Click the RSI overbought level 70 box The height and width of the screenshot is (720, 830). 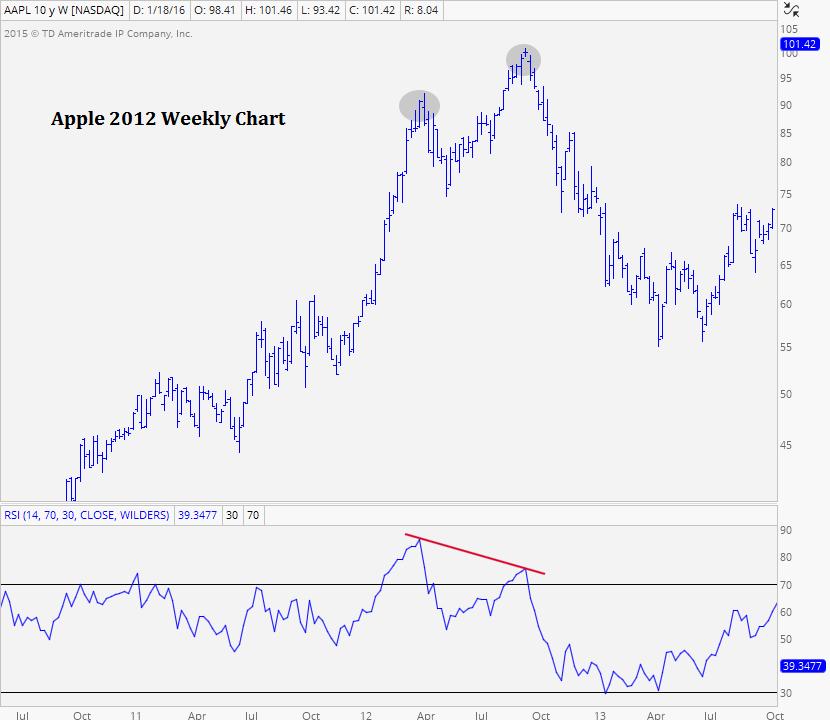(x=253, y=515)
